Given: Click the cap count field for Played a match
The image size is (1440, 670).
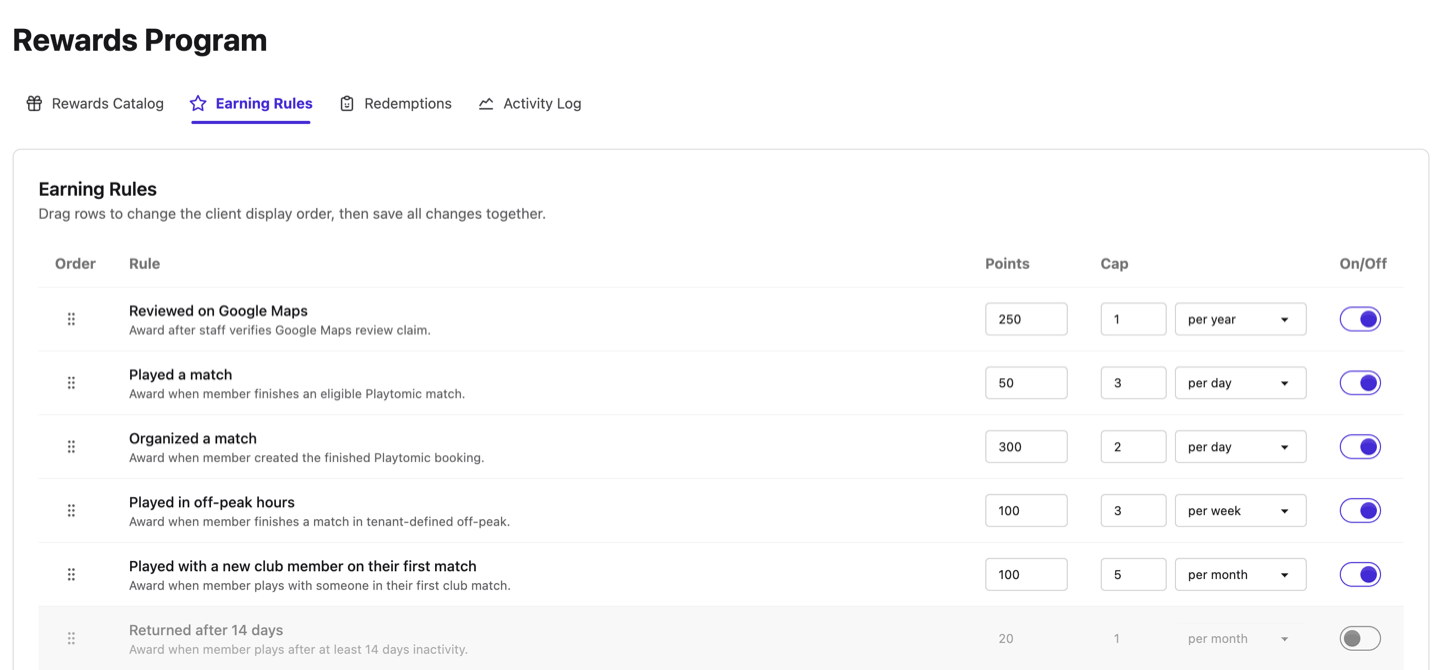Looking at the screenshot, I should click(1133, 383).
